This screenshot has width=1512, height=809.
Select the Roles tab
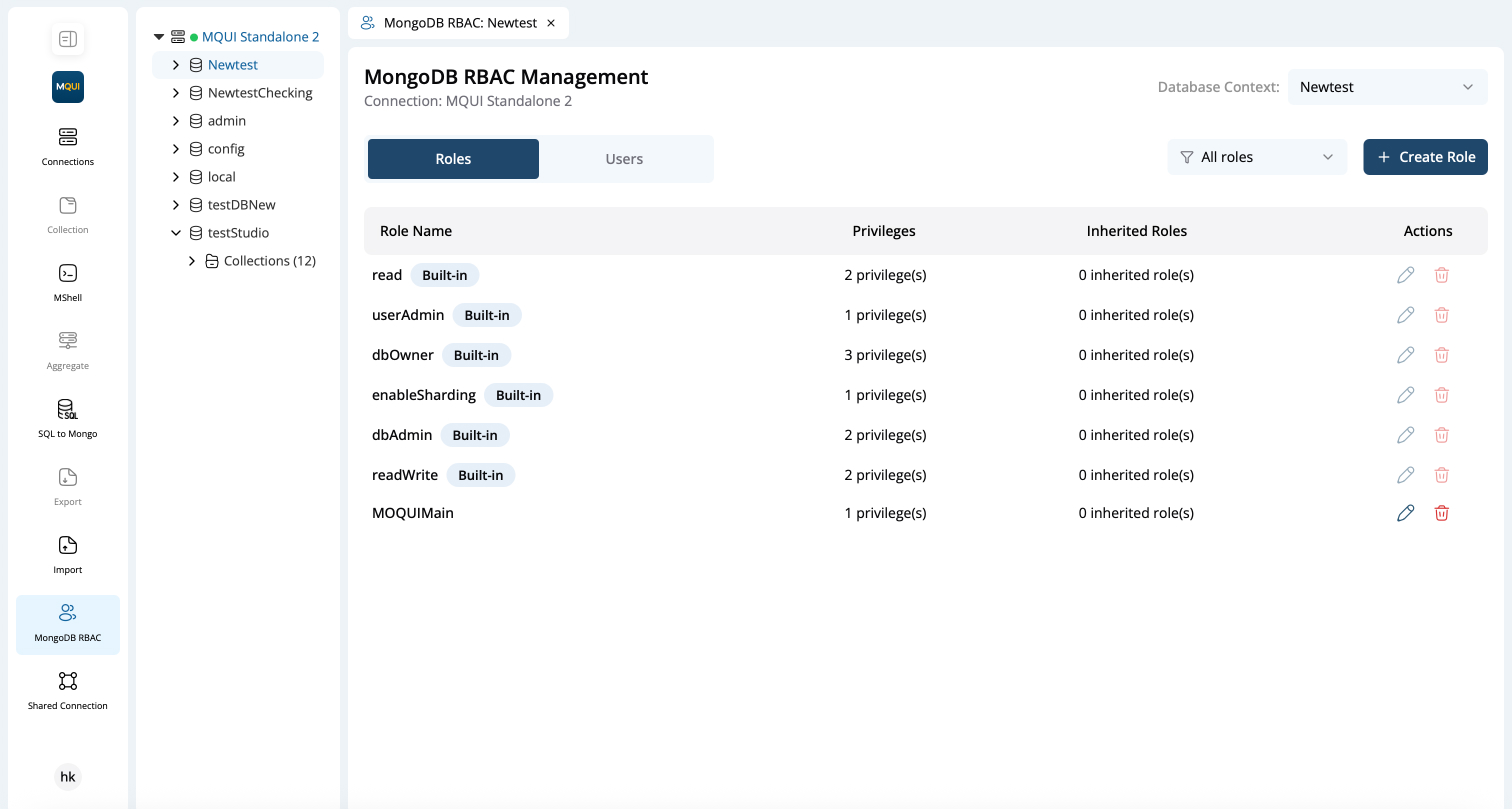[x=453, y=159]
